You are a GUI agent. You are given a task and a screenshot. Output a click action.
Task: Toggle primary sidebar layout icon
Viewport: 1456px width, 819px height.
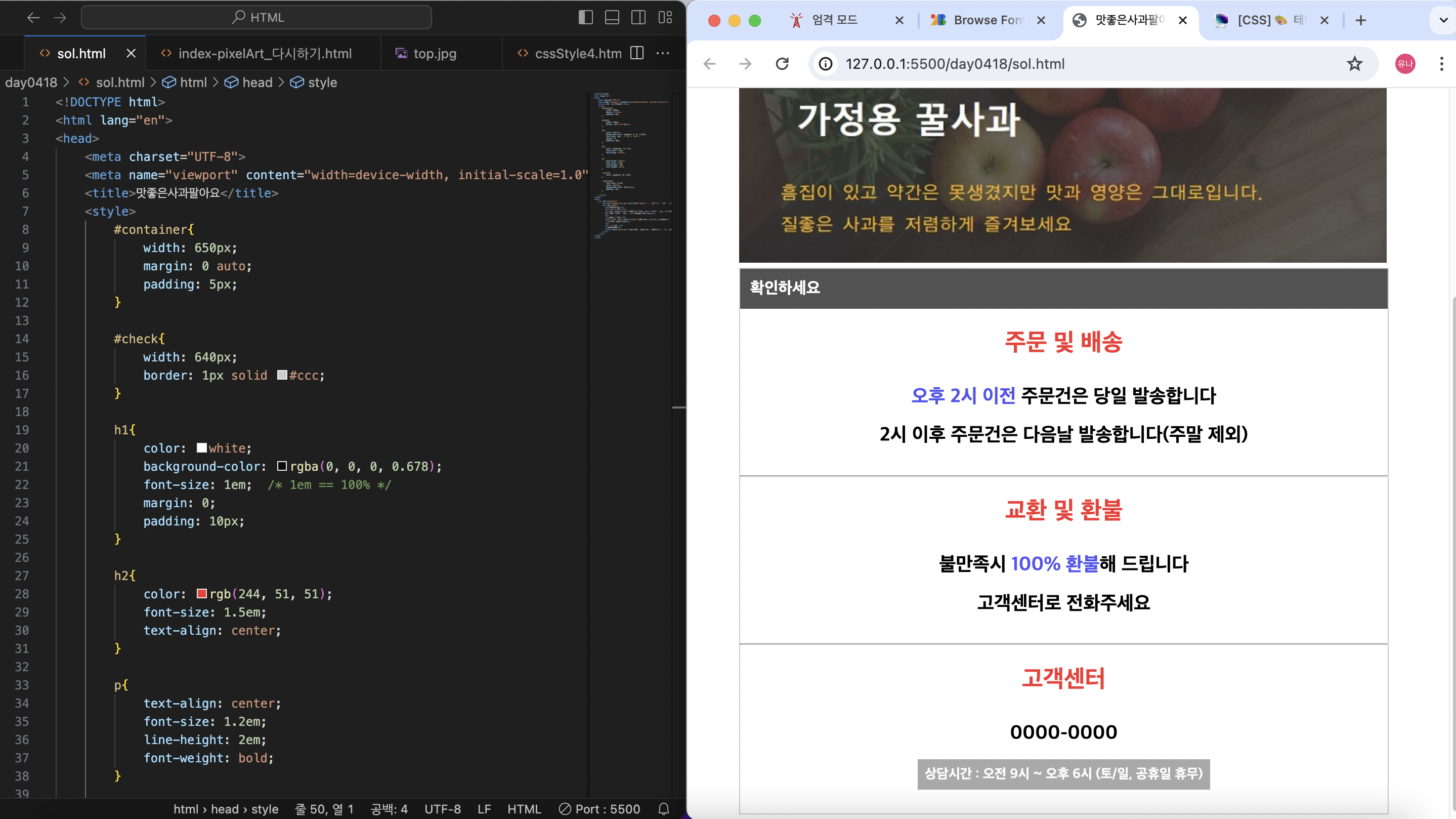click(585, 18)
